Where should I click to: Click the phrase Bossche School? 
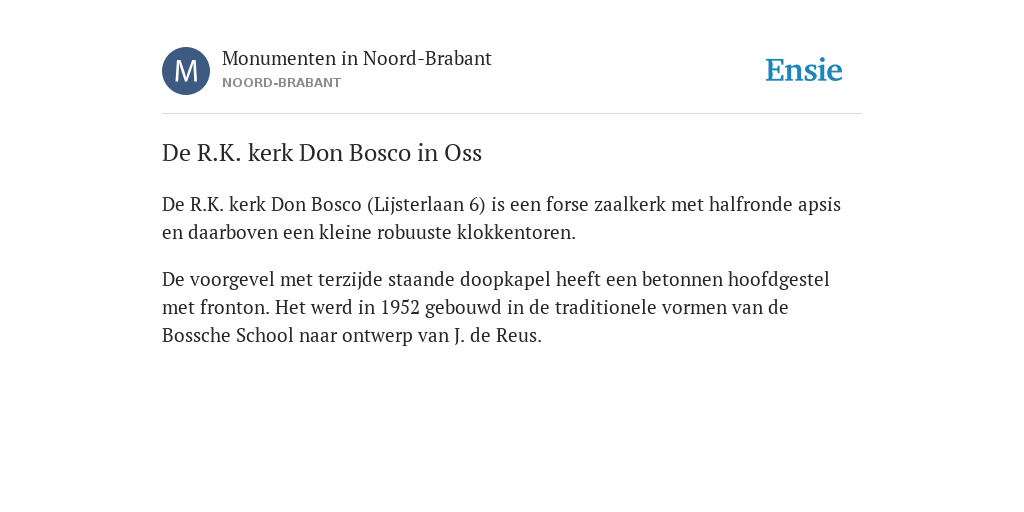pos(228,336)
